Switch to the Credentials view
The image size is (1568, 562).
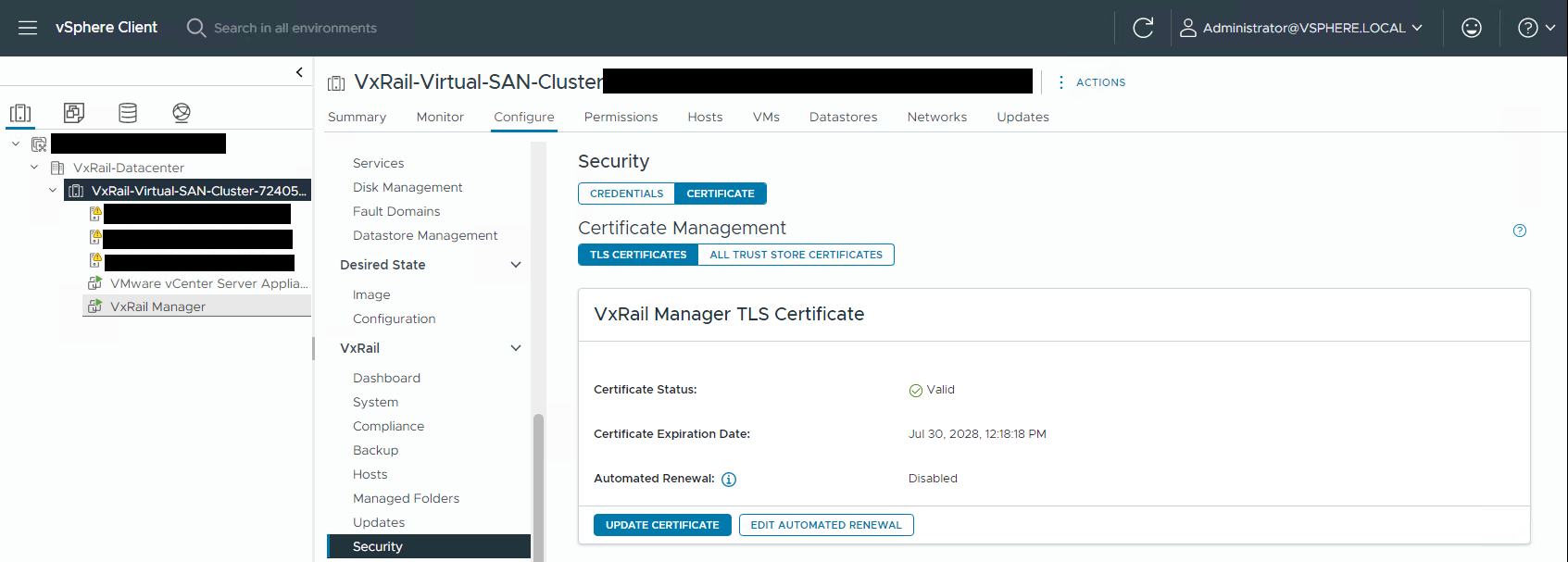(x=627, y=194)
